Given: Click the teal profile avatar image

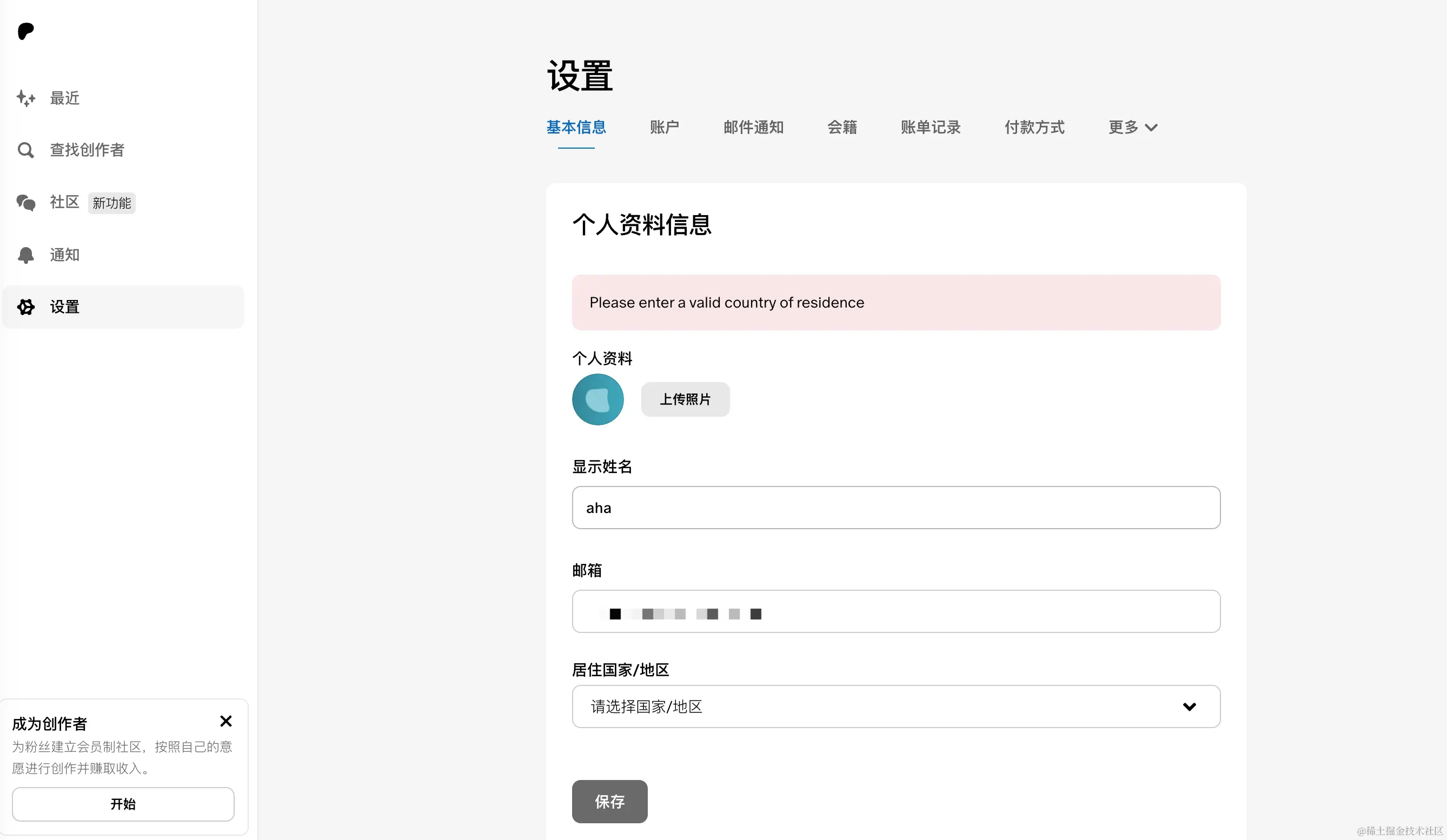Looking at the screenshot, I should [598, 399].
